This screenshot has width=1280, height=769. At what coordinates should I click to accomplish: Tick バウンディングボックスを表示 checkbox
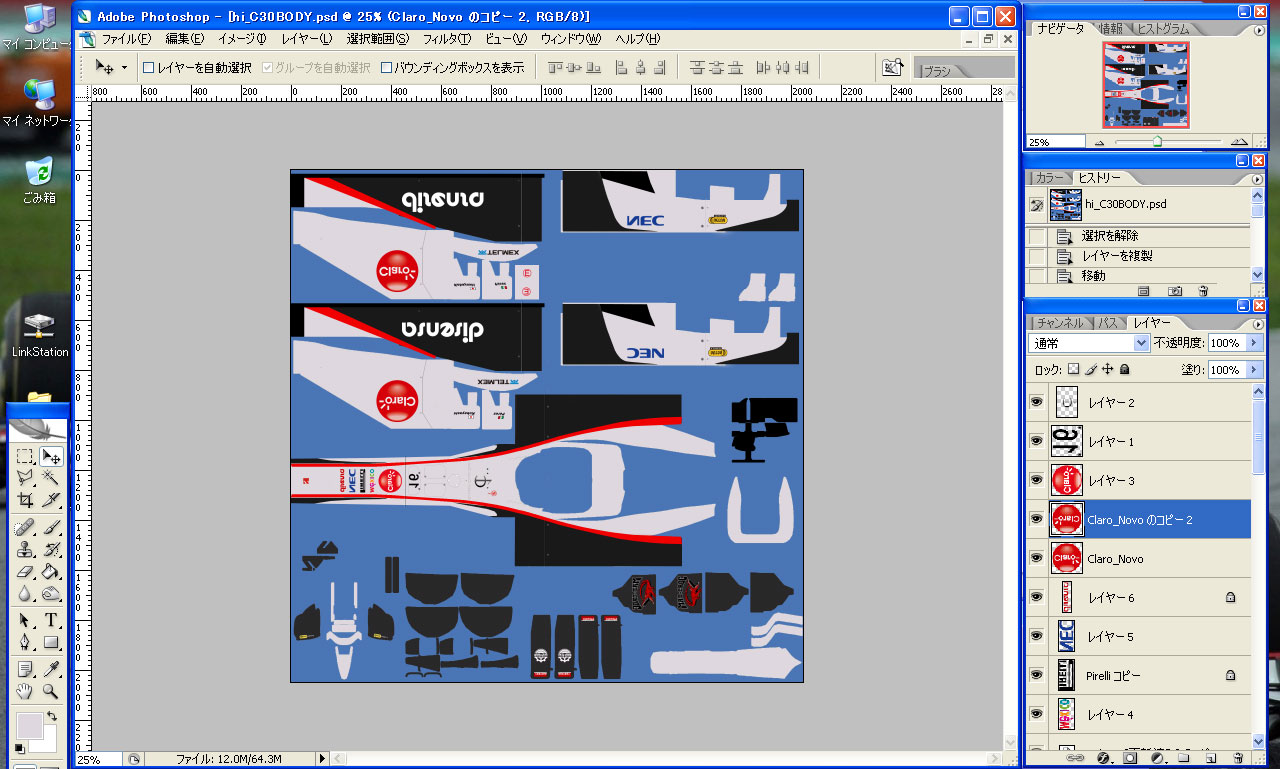(387, 68)
